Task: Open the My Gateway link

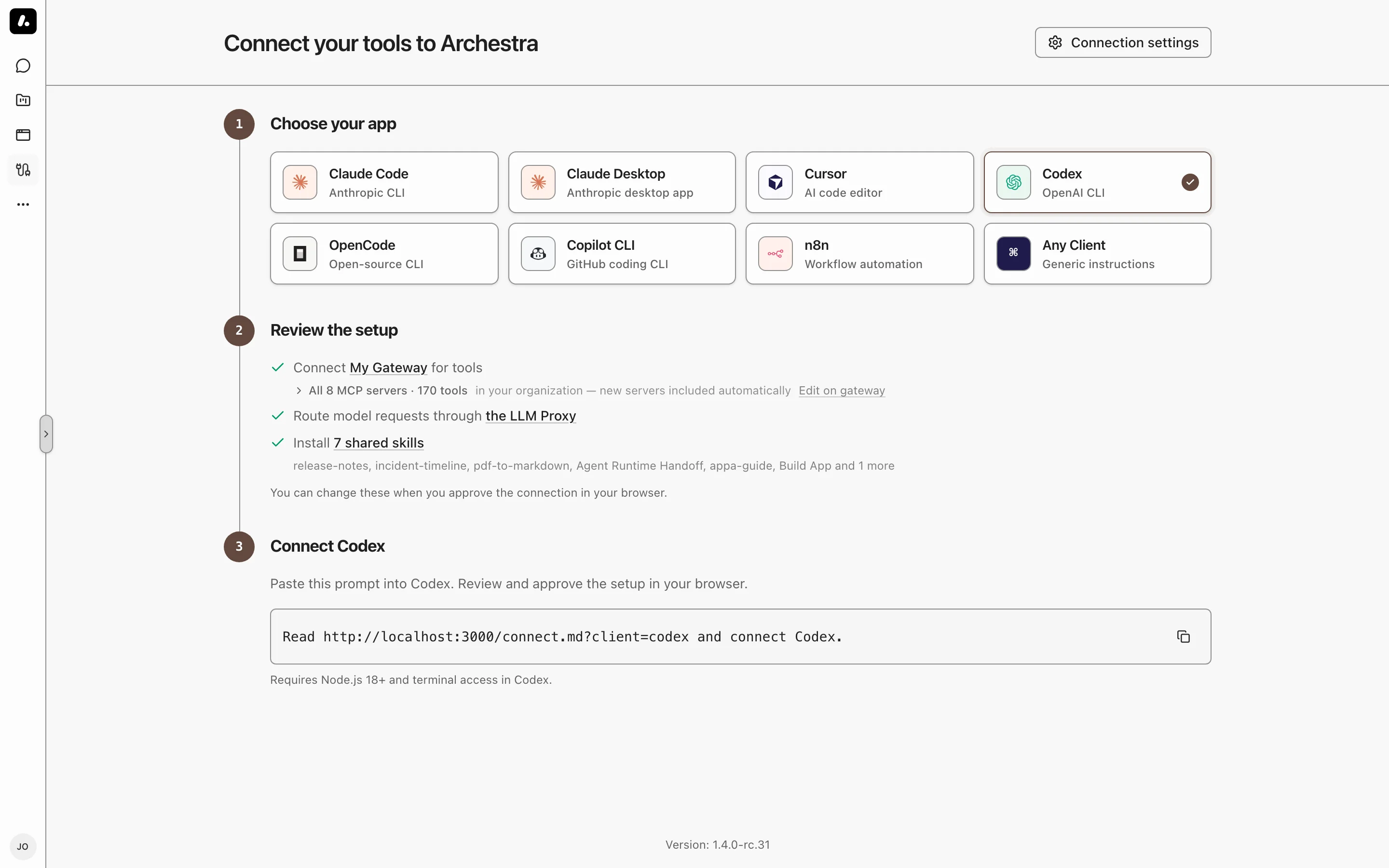Action: 388,368
